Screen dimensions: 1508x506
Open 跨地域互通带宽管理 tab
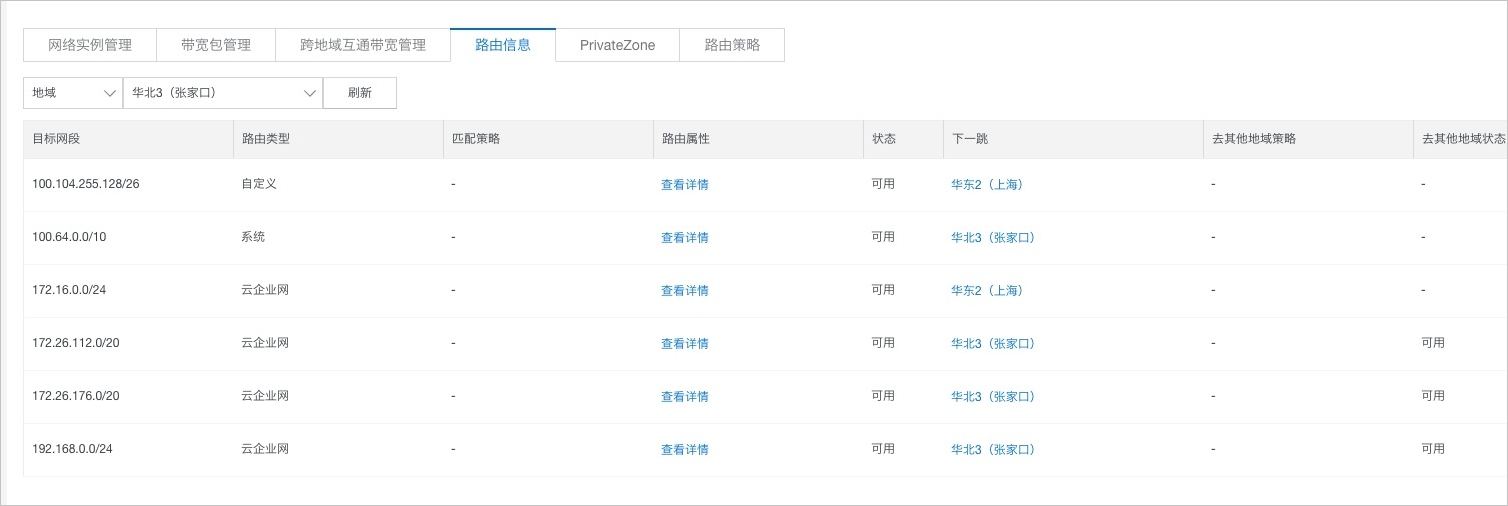(363, 45)
